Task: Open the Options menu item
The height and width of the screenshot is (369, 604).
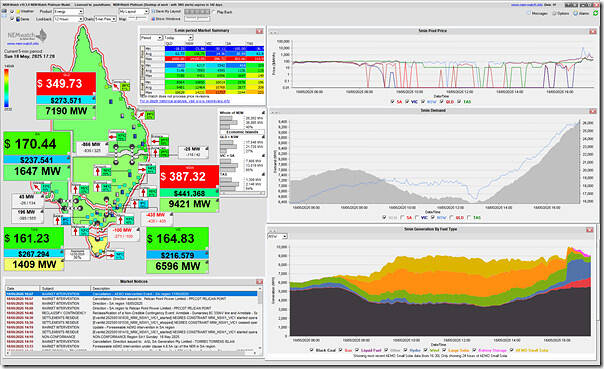Action: (560, 13)
